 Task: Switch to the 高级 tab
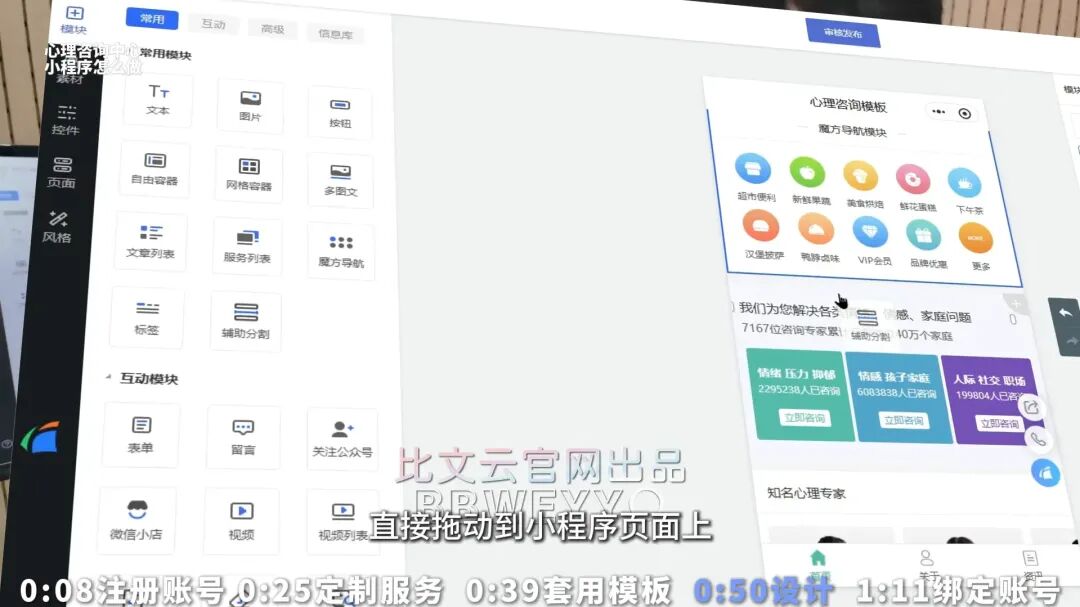pyautogui.click(x=272, y=29)
